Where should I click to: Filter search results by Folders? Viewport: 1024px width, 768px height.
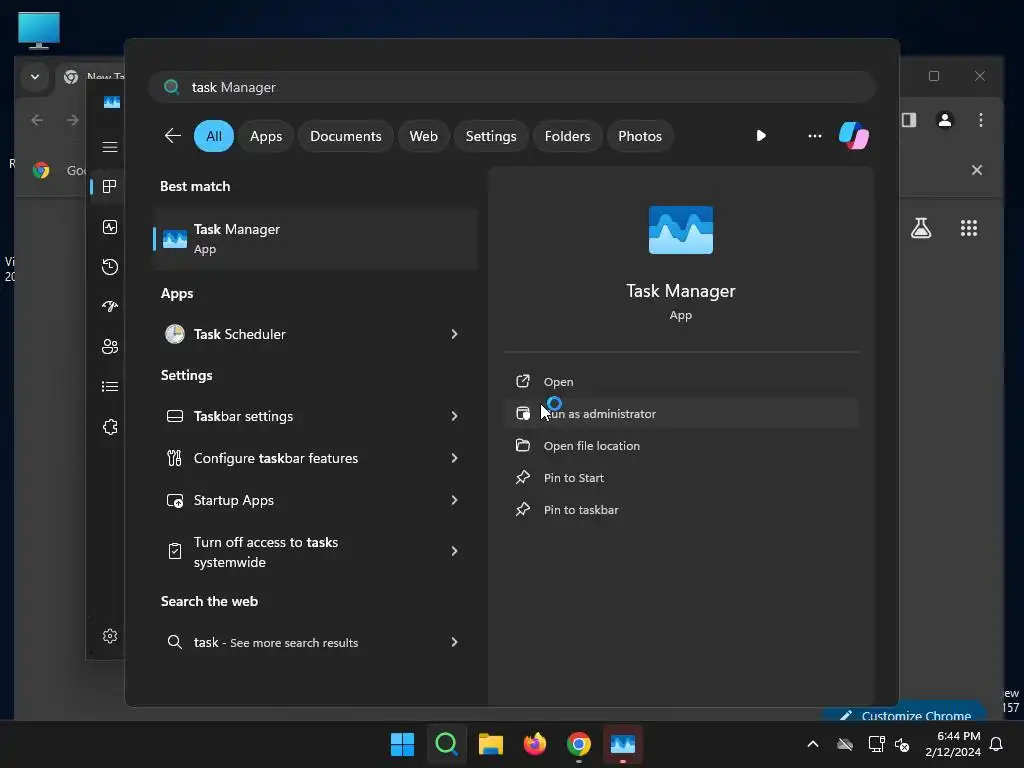(567, 136)
